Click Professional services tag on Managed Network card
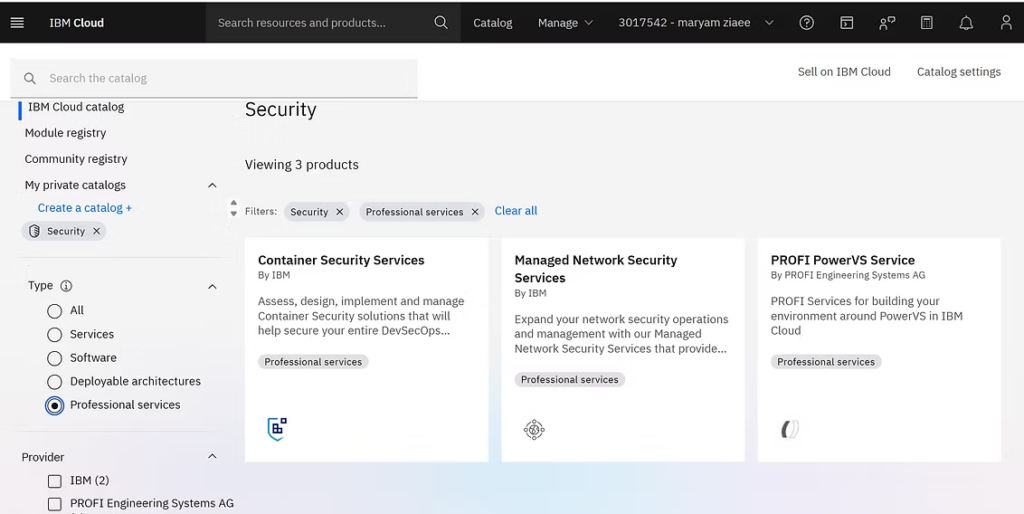 click(x=569, y=379)
